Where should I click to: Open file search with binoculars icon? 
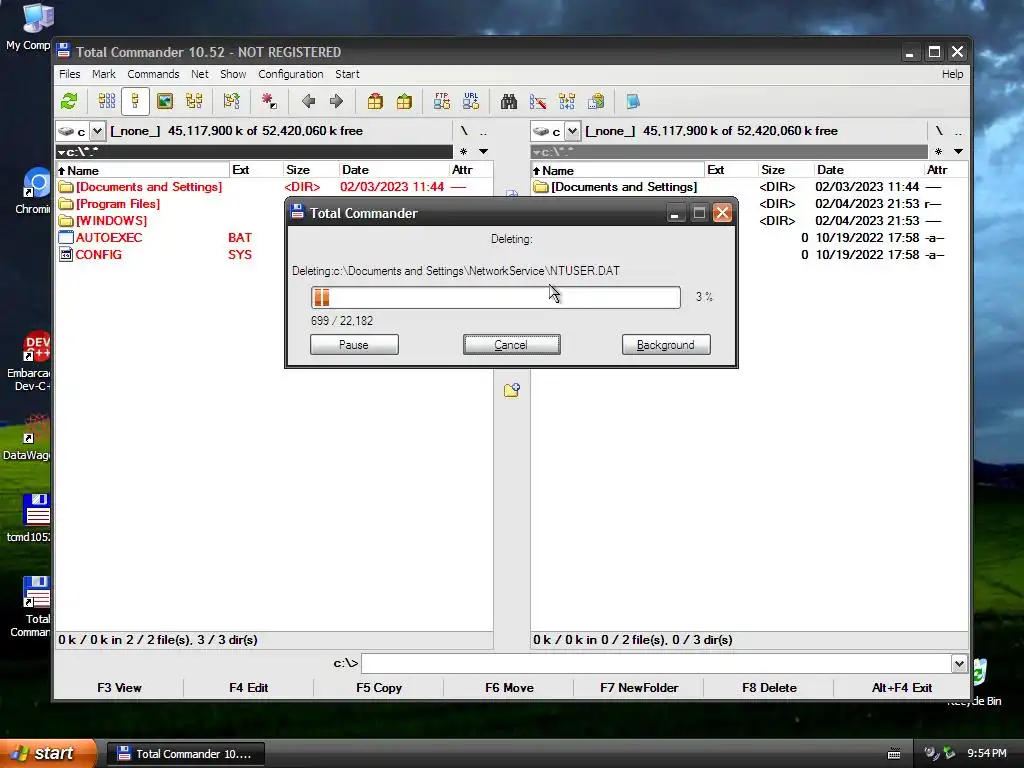tap(509, 101)
